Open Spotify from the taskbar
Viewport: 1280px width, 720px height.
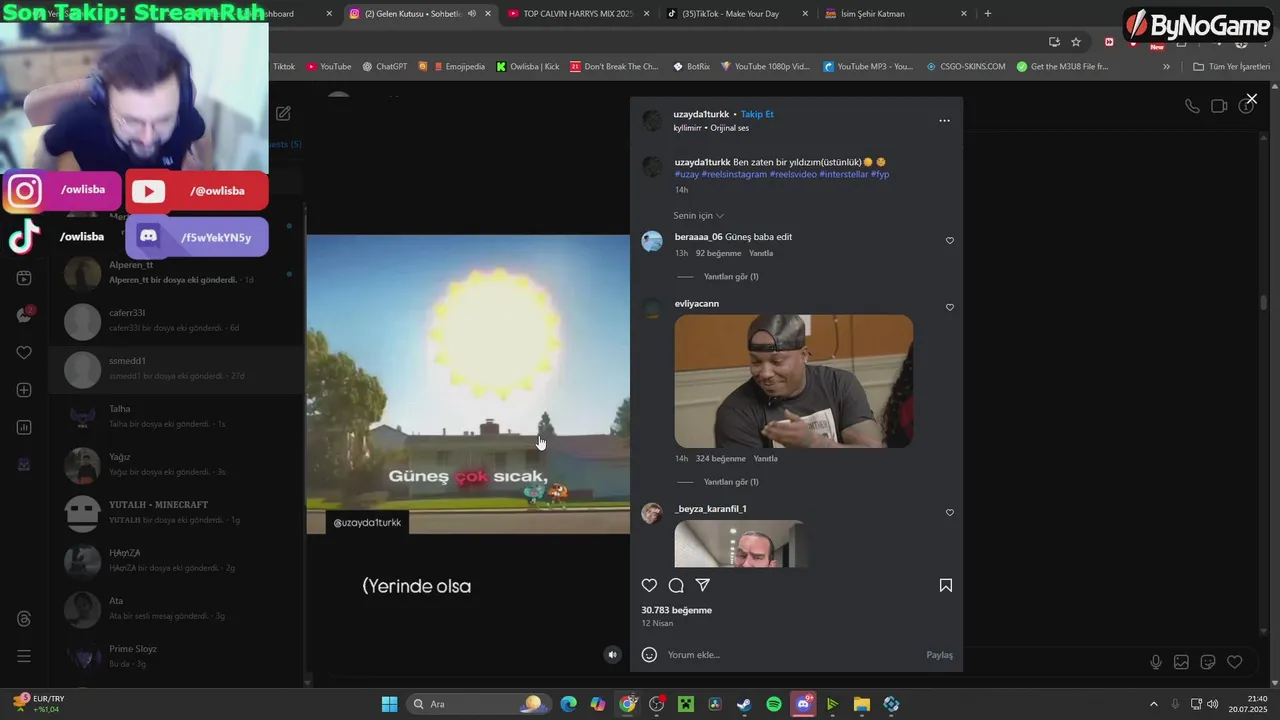pos(774,704)
